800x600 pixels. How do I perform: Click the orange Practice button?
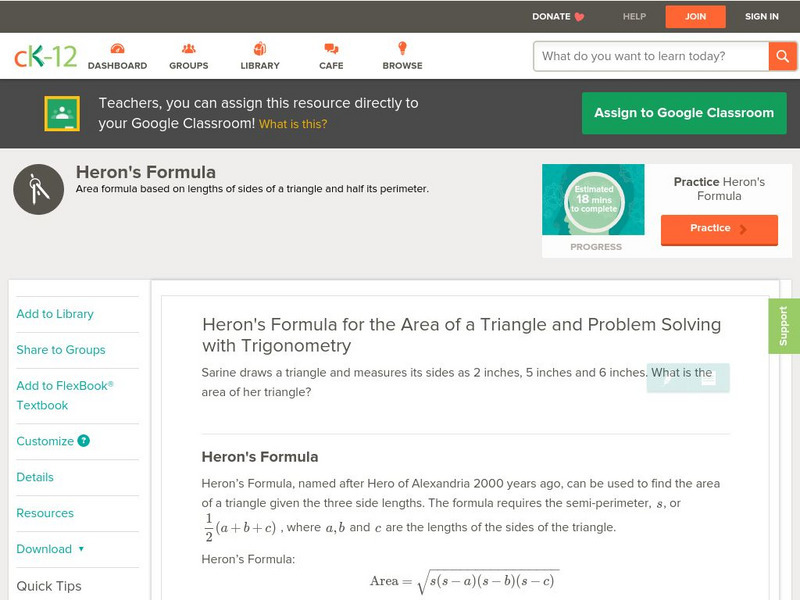[719, 229]
